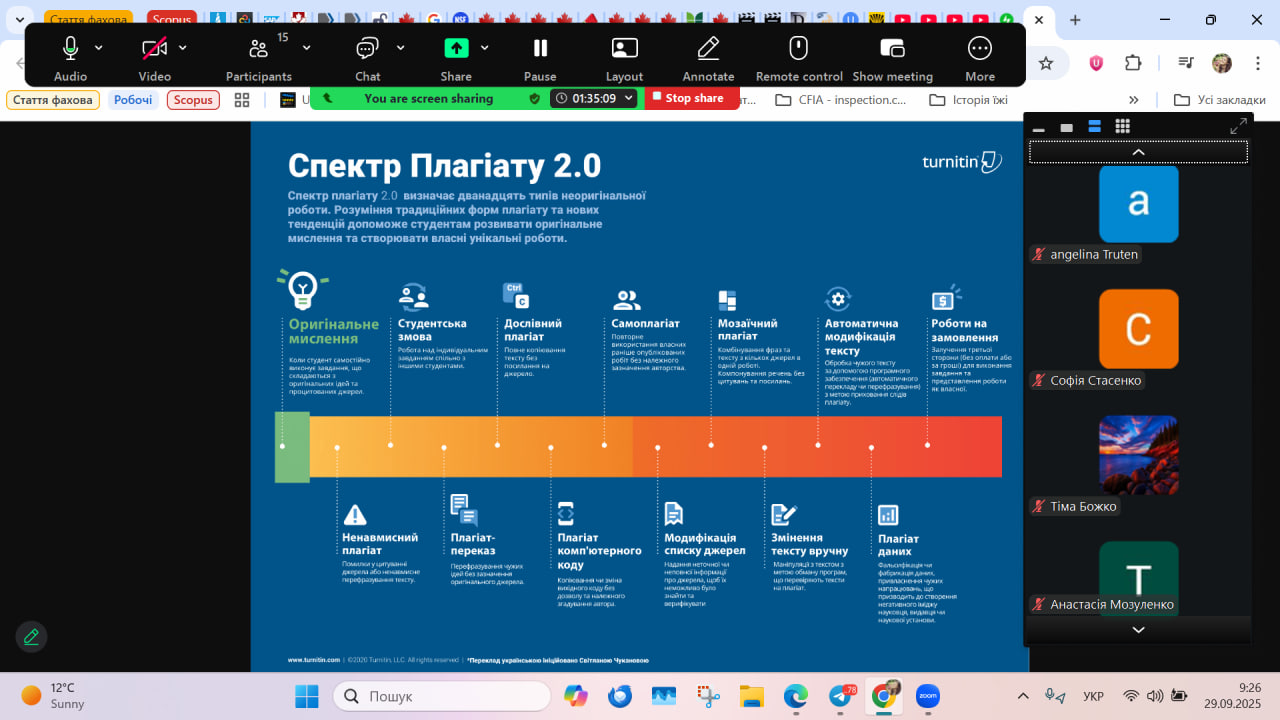Open Telegram from the taskbar

[840, 696]
